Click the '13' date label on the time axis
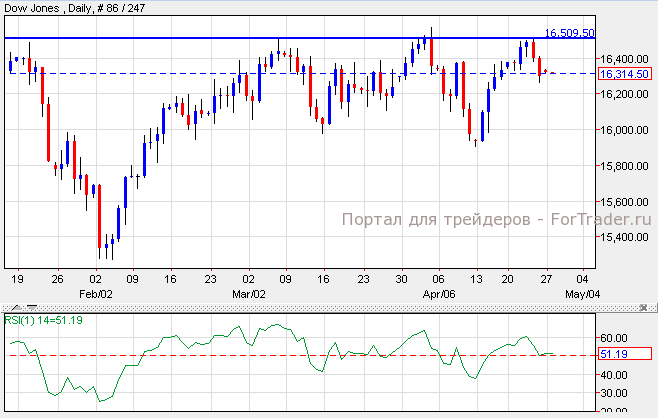The image size is (658, 418). (476, 279)
